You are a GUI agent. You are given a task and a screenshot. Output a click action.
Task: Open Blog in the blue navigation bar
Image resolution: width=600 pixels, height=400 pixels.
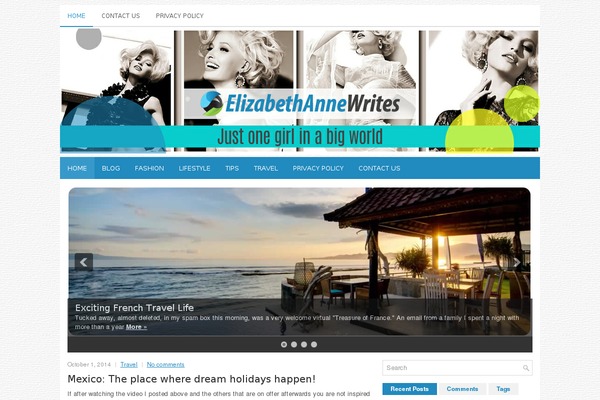(111, 168)
